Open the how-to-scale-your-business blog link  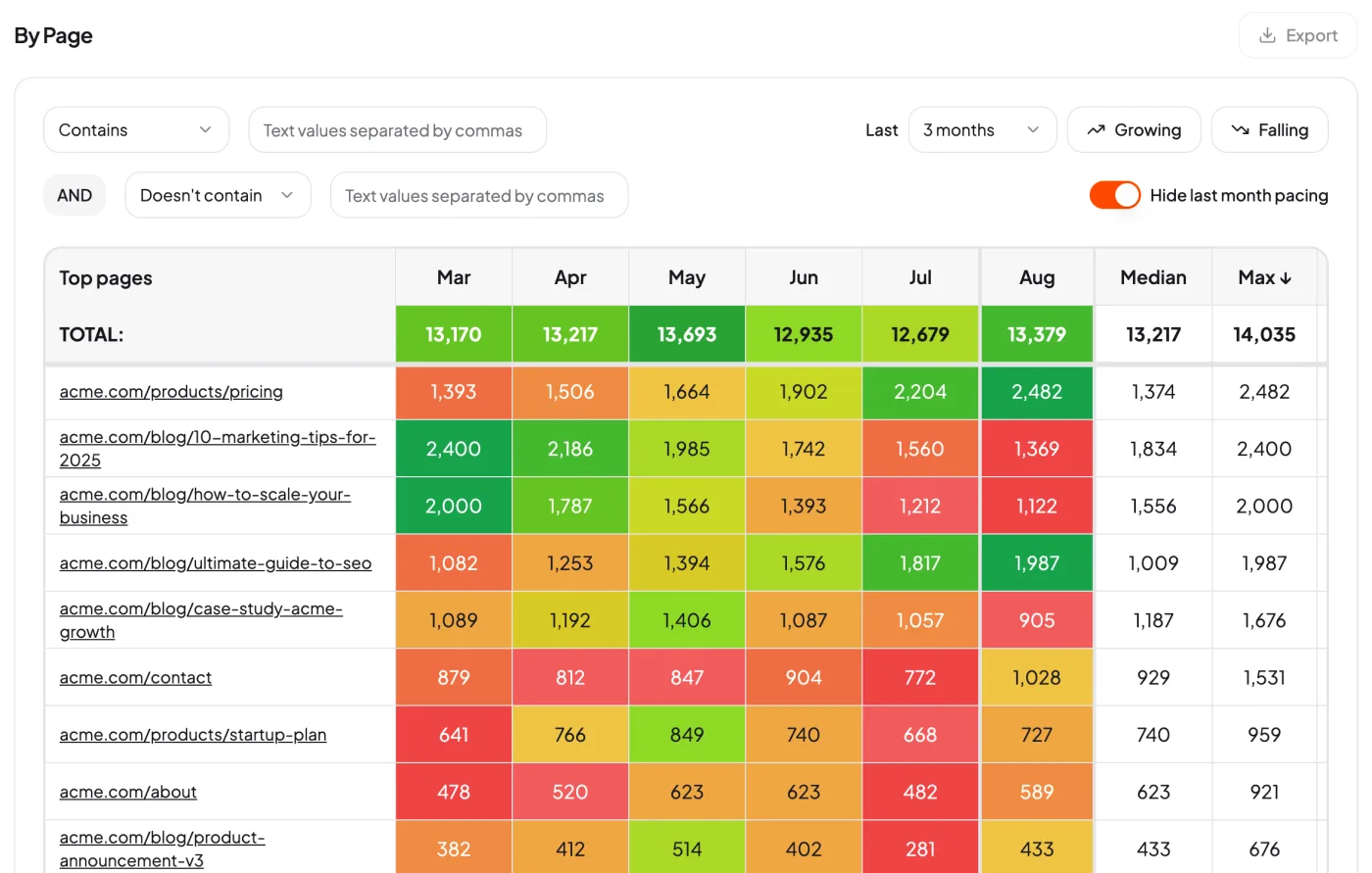[205, 506]
